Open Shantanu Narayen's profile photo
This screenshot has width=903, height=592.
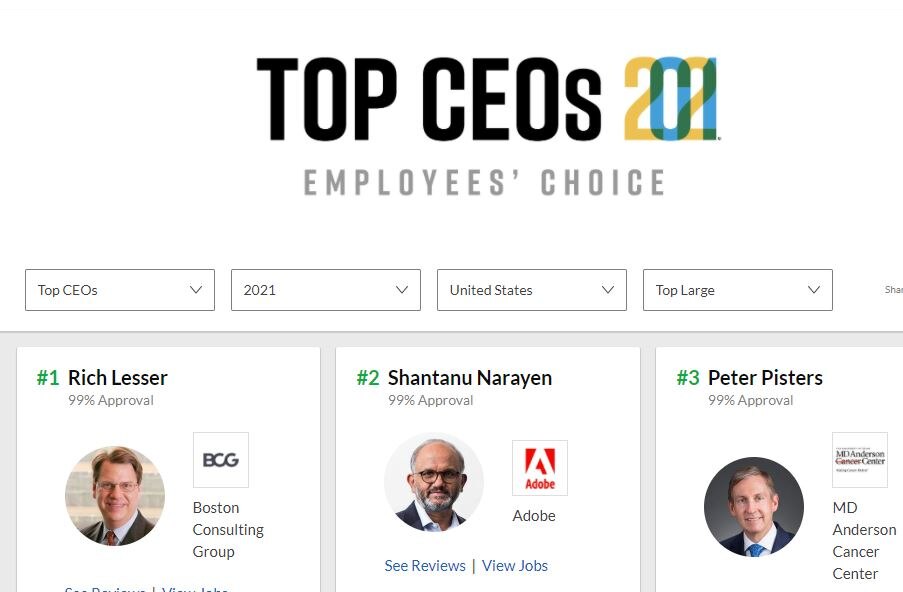[434, 483]
